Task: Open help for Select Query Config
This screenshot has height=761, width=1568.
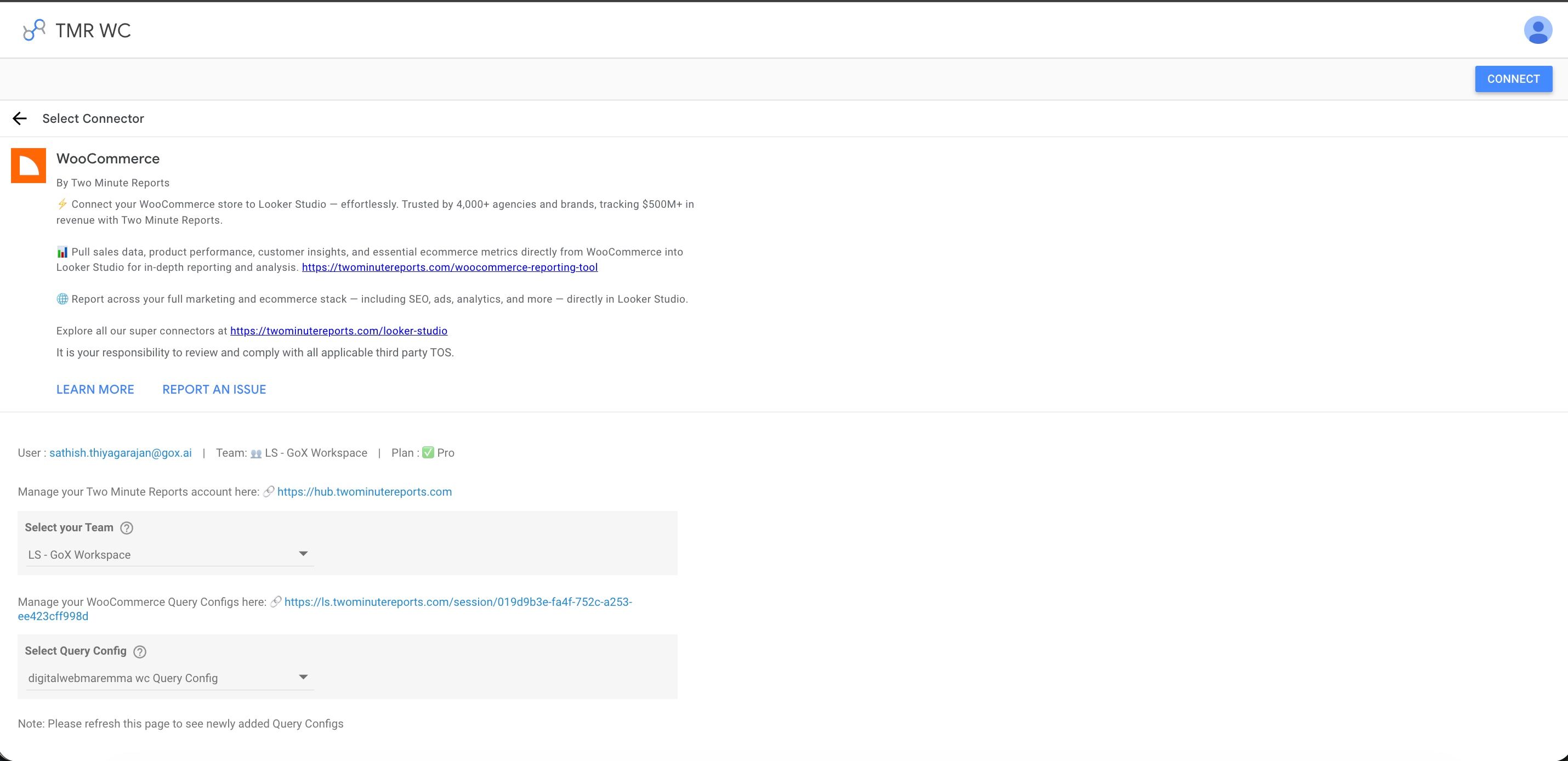Action: point(139,651)
